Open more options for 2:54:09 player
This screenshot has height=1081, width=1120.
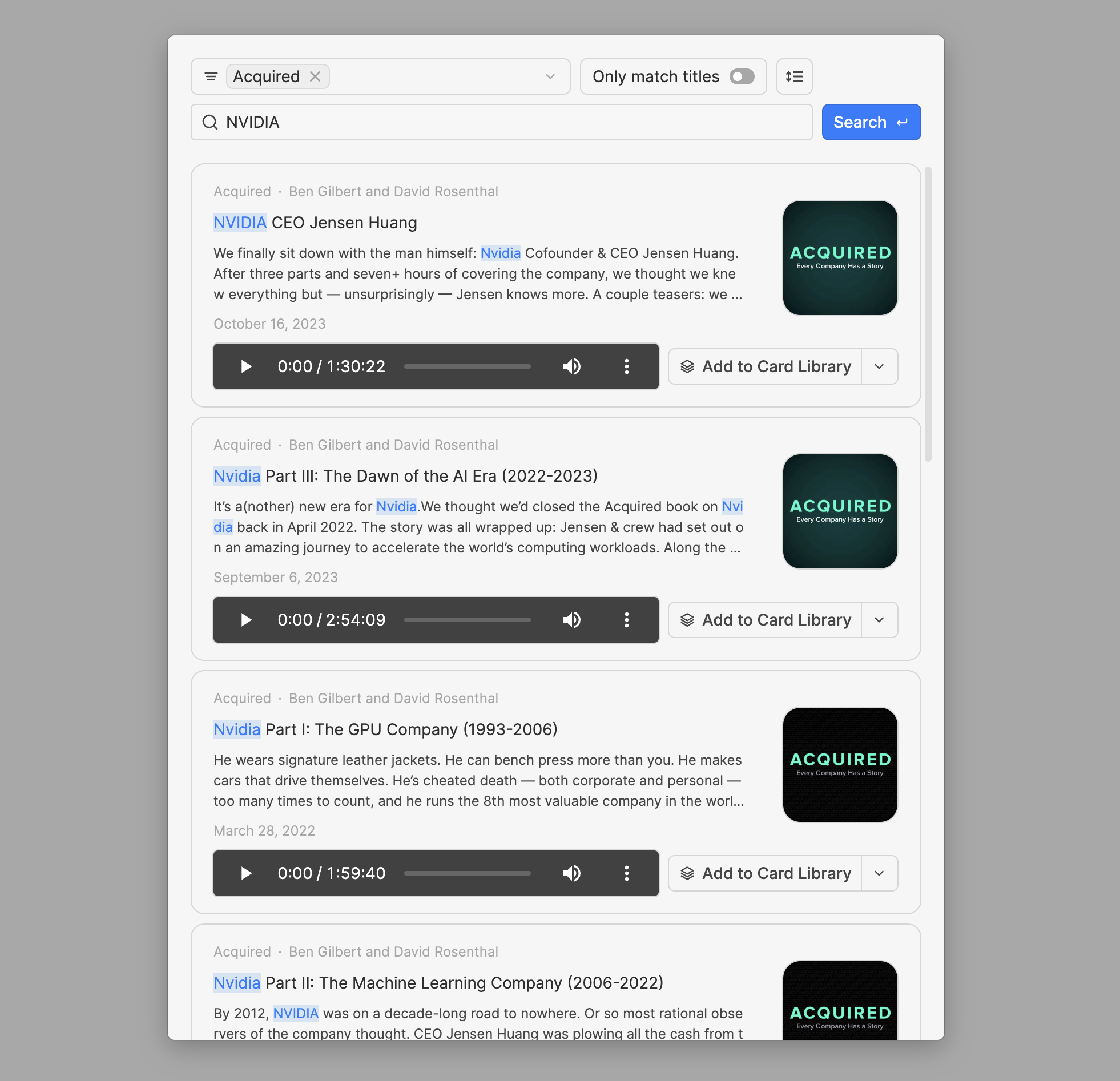626,620
